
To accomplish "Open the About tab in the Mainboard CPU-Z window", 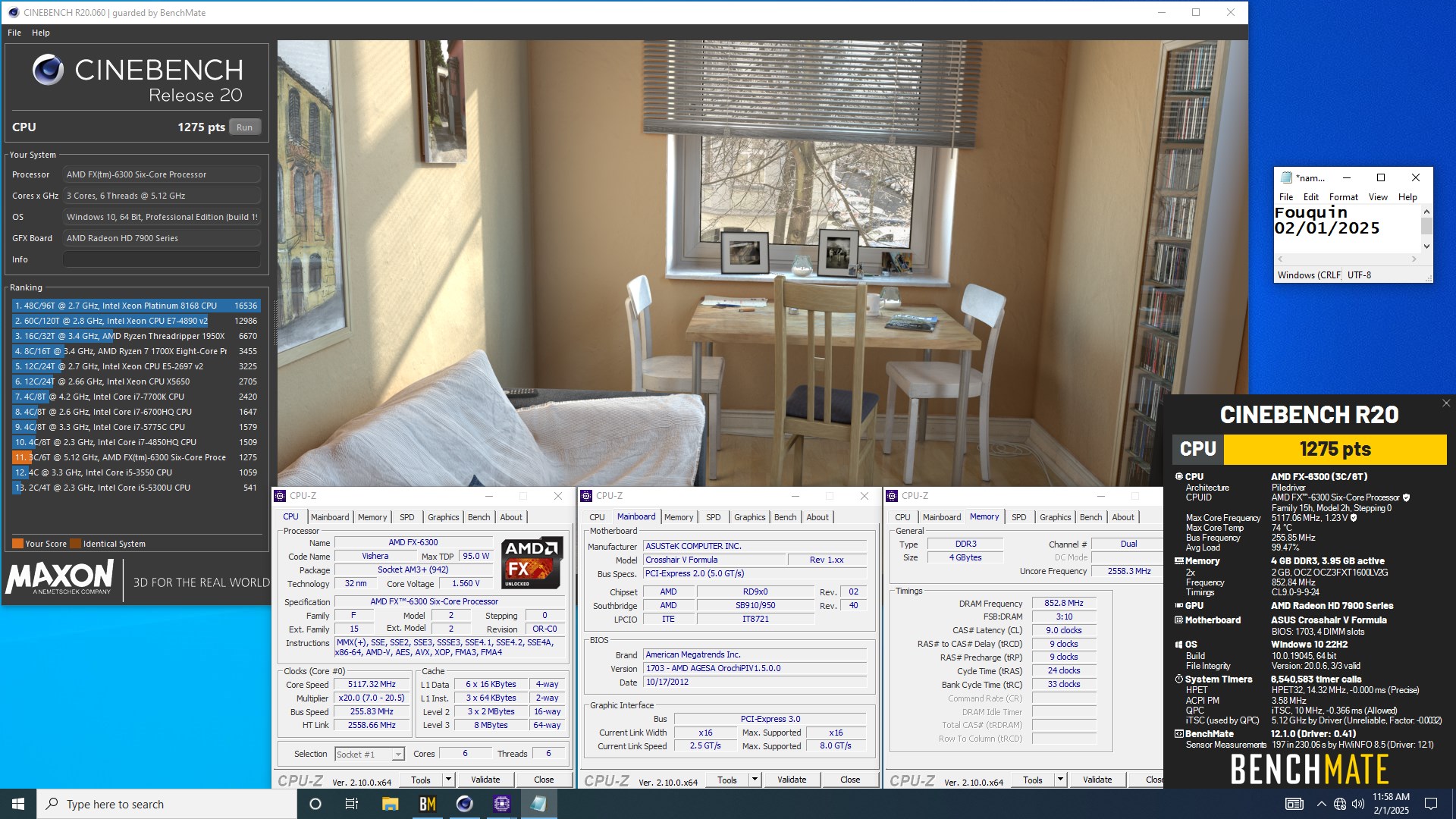I will pyautogui.click(x=817, y=517).
